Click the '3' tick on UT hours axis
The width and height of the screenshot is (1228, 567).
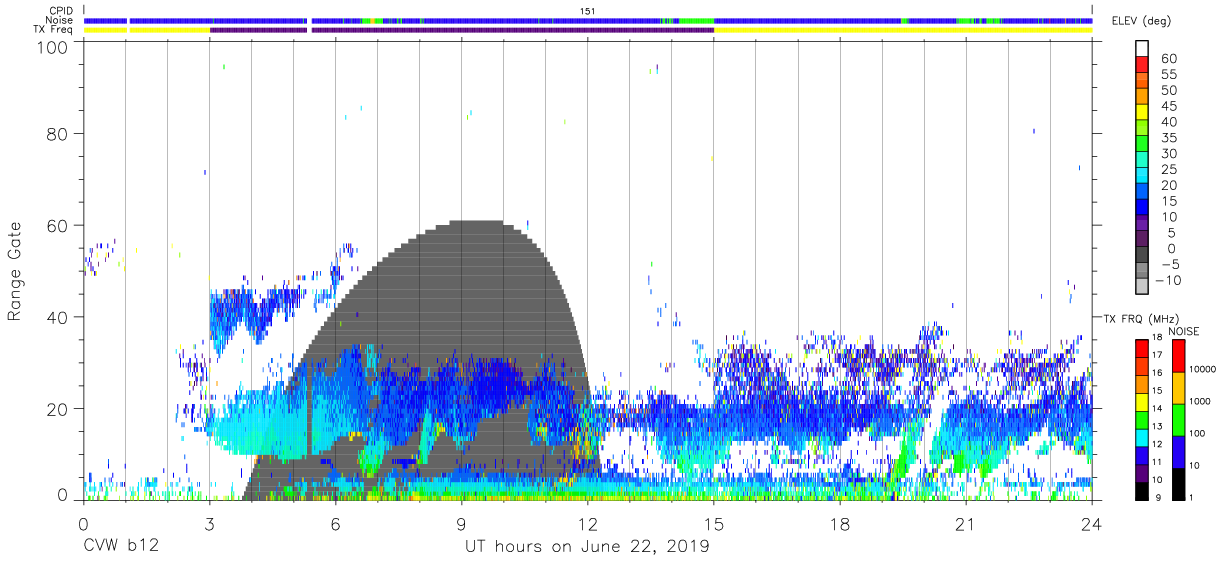pyautogui.click(x=209, y=523)
